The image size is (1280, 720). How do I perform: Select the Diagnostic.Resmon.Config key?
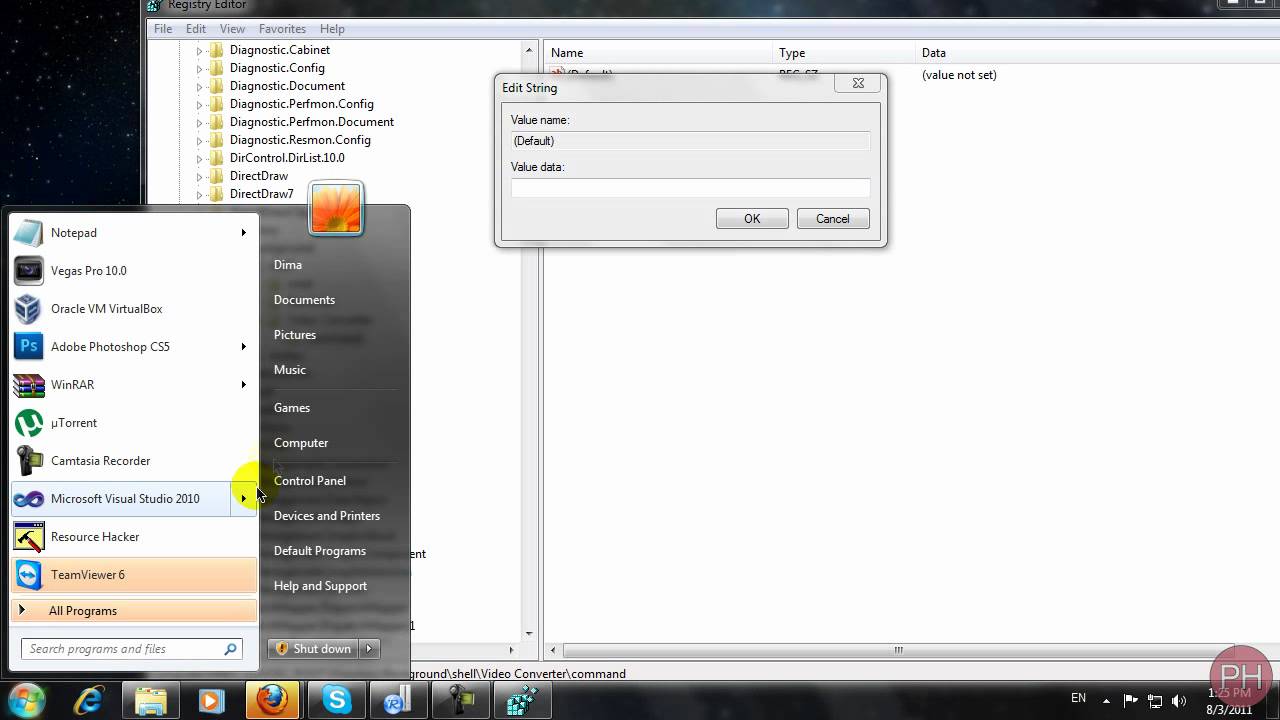[x=300, y=140]
